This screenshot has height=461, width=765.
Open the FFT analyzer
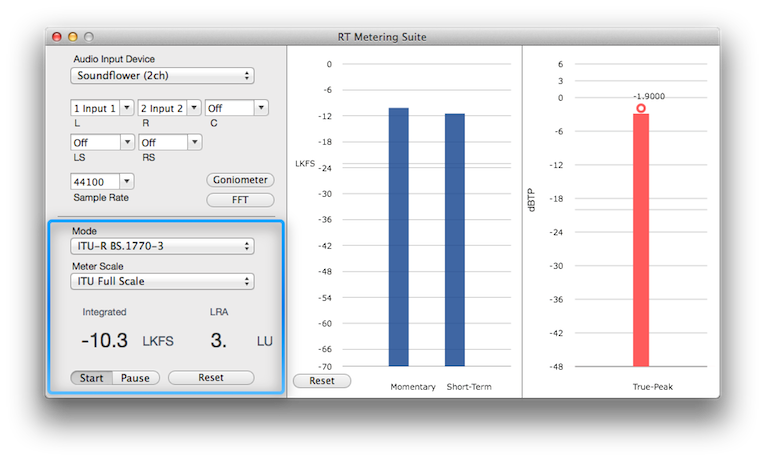[x=240, y=199]
